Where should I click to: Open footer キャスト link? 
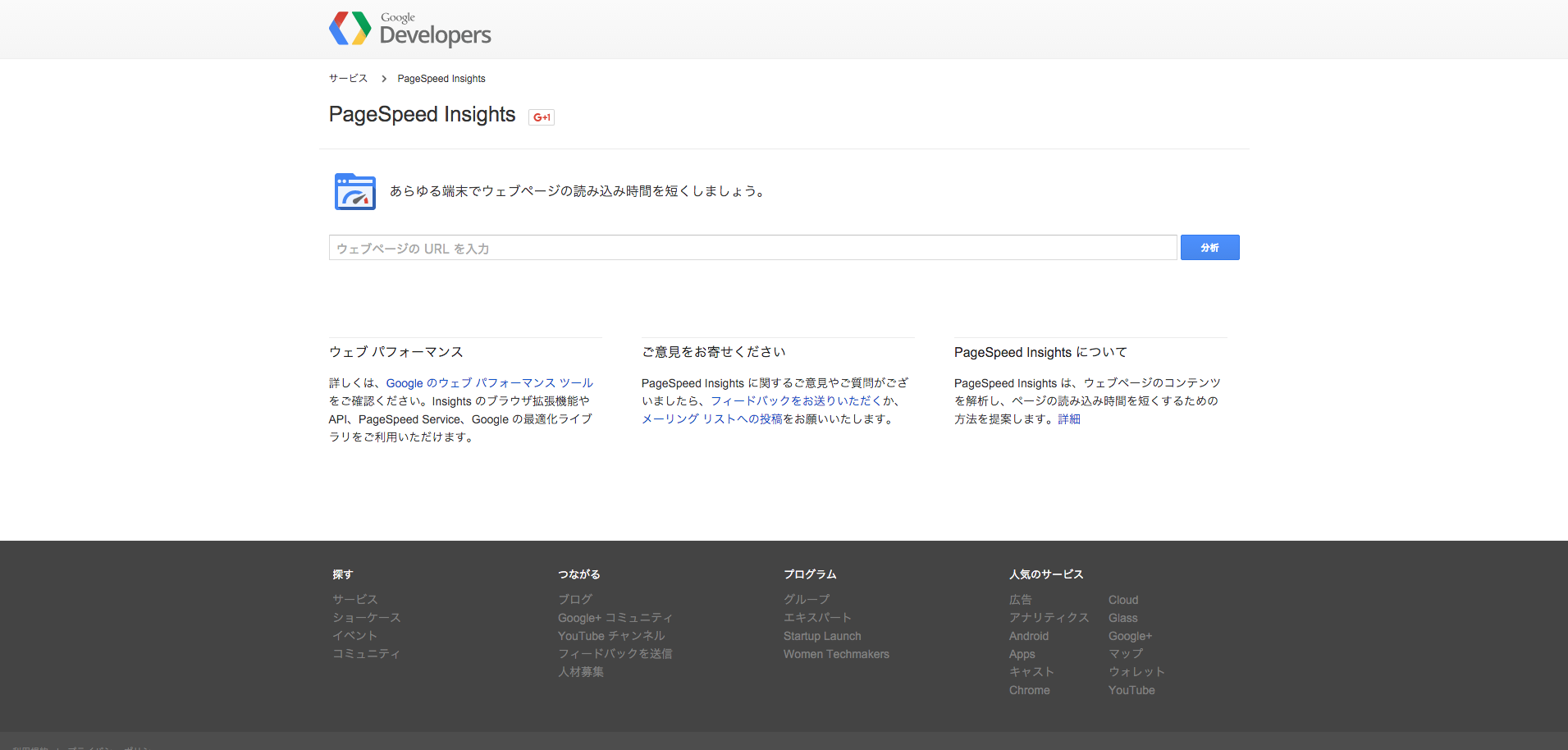click(x=1032, y=672)
